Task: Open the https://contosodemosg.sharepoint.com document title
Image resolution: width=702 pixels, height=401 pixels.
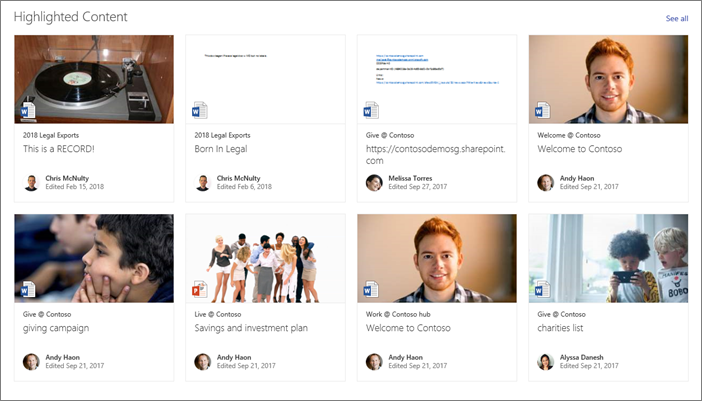Action: [x=435, y=155]
